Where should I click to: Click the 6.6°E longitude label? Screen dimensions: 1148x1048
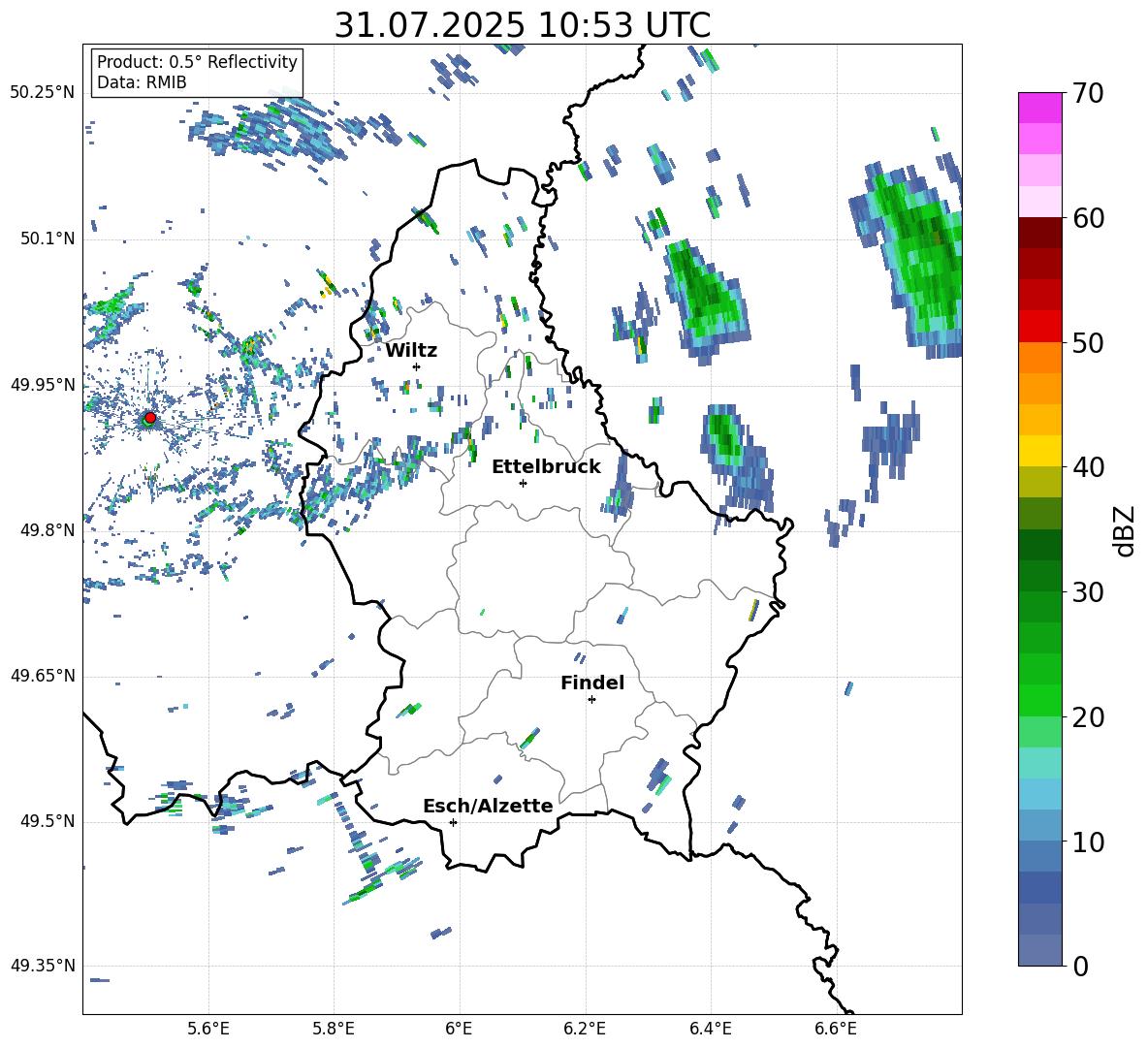[836, 1029]
